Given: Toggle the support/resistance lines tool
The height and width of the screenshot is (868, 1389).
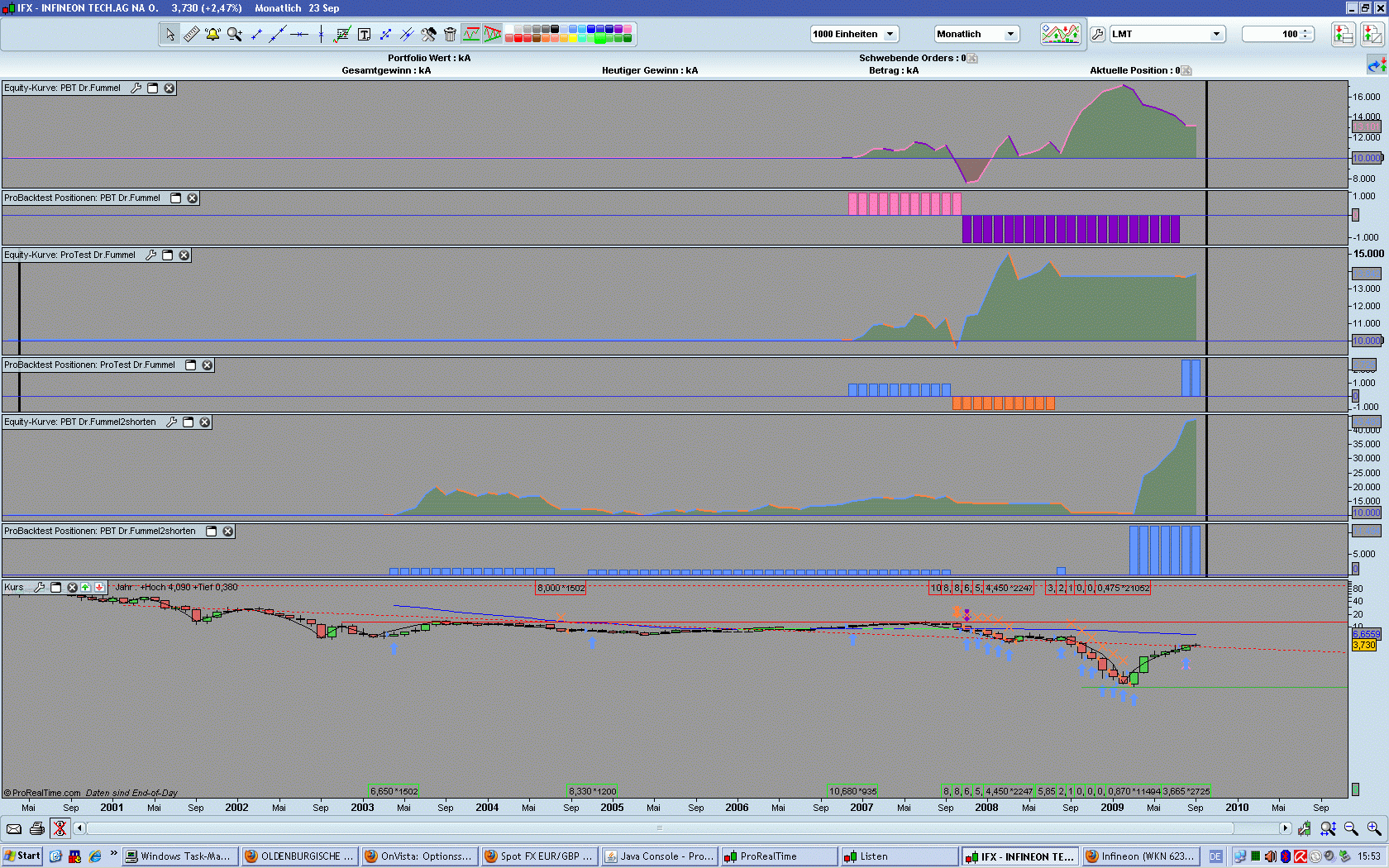Looking at the screenshot, I should coord(471,34).
